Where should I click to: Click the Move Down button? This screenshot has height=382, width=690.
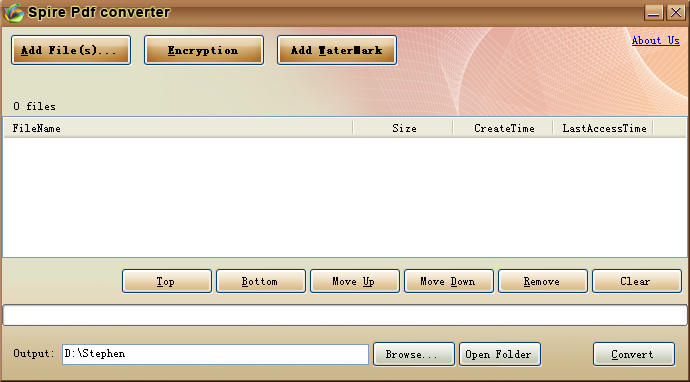[x=449, y=281]
